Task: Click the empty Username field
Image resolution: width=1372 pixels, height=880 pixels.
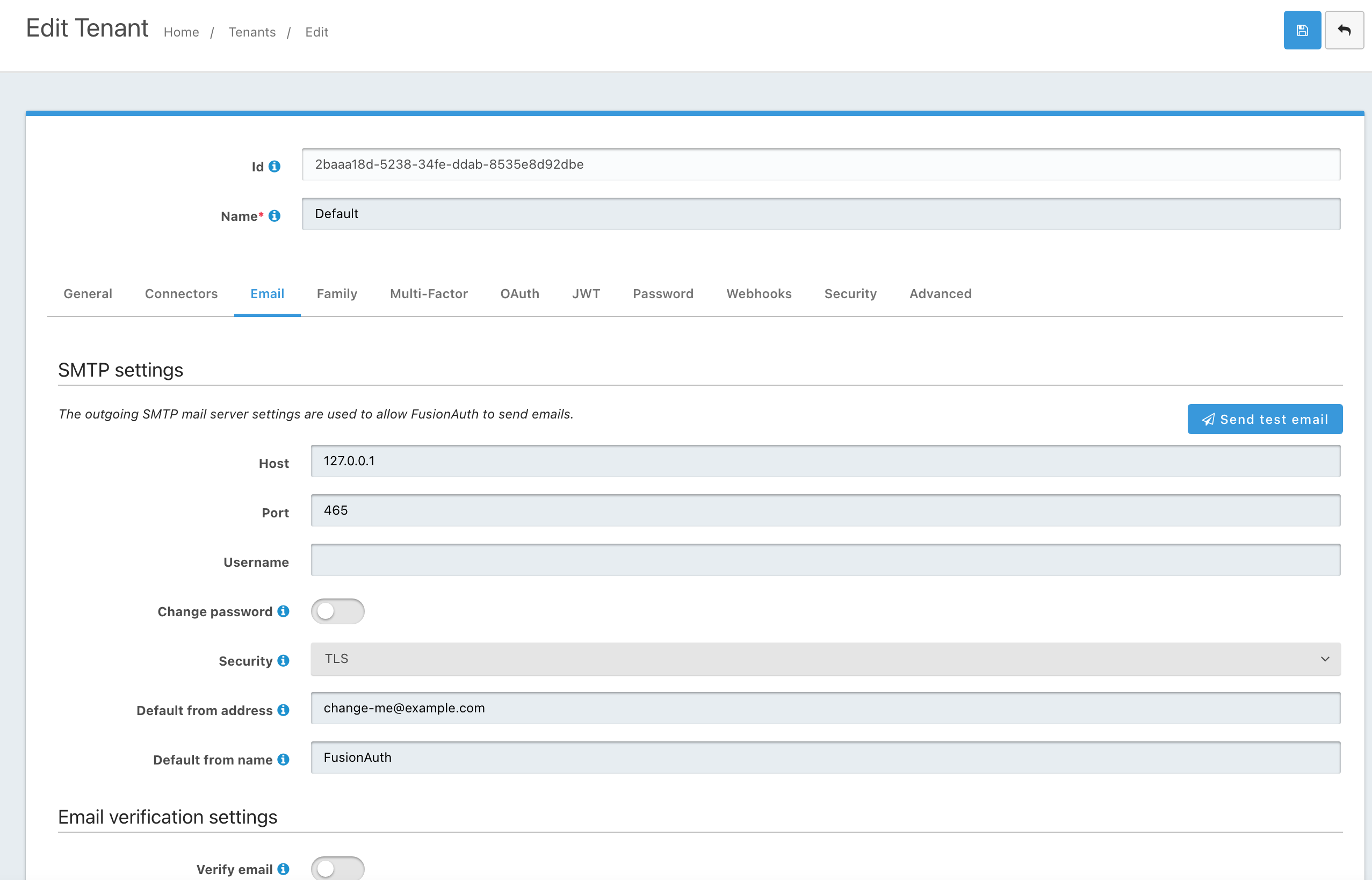Action: coord(826,560)
